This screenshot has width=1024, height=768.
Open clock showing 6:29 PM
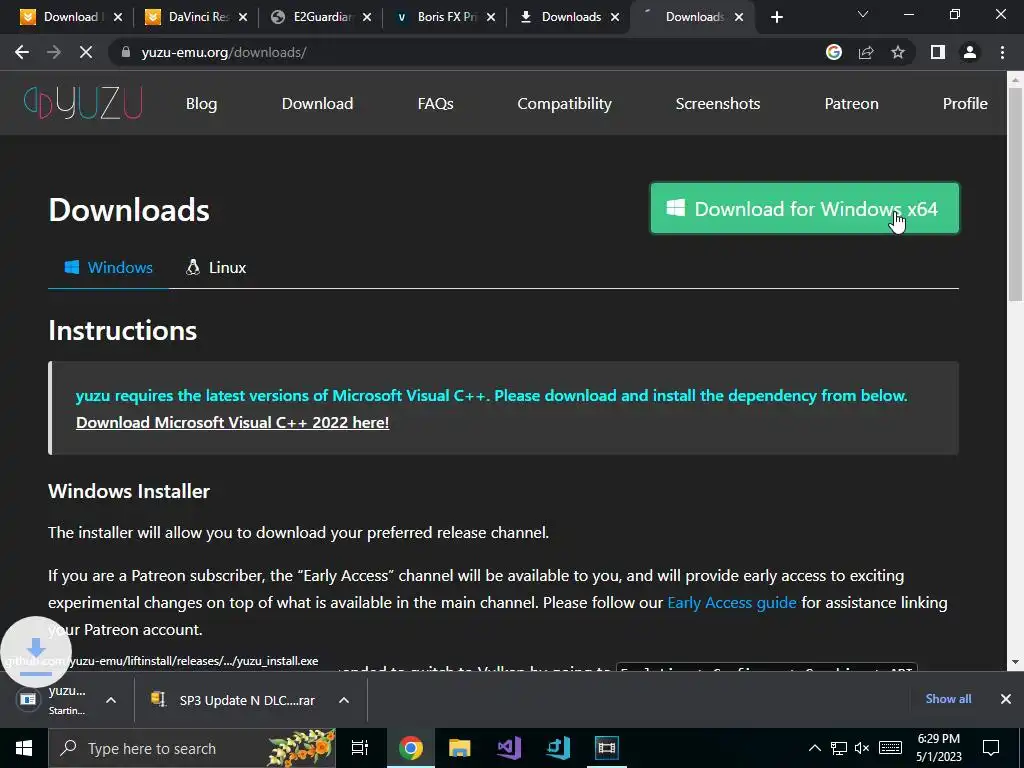938,748
